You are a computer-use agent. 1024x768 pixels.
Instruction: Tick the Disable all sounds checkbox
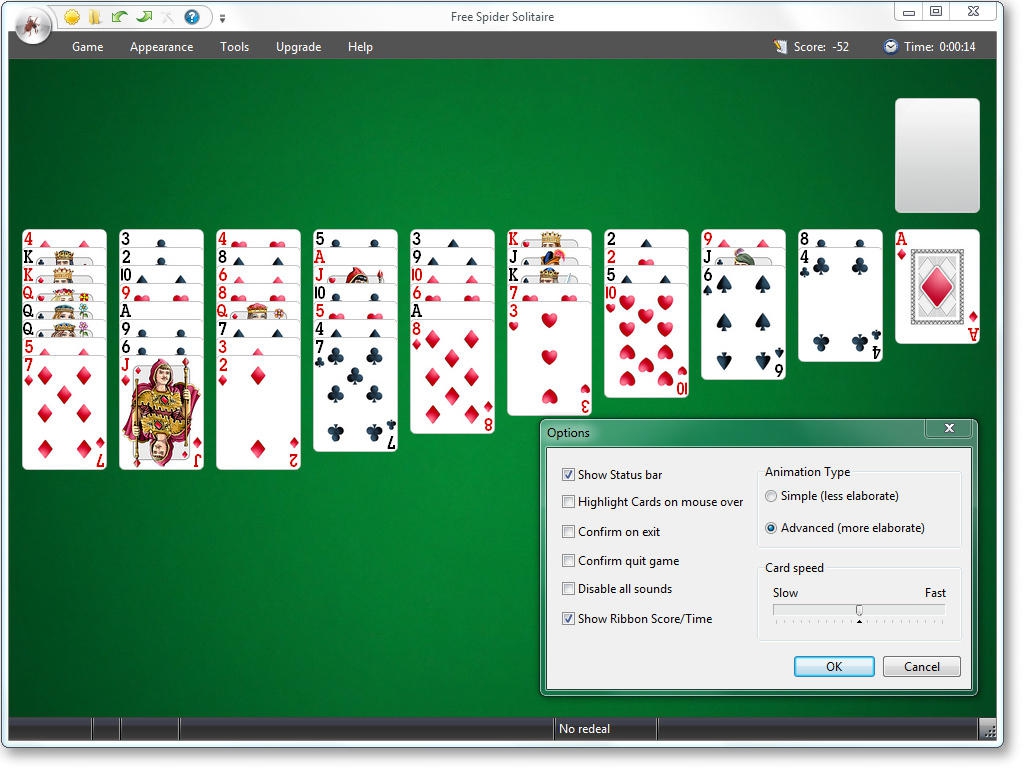click(568, 588)
